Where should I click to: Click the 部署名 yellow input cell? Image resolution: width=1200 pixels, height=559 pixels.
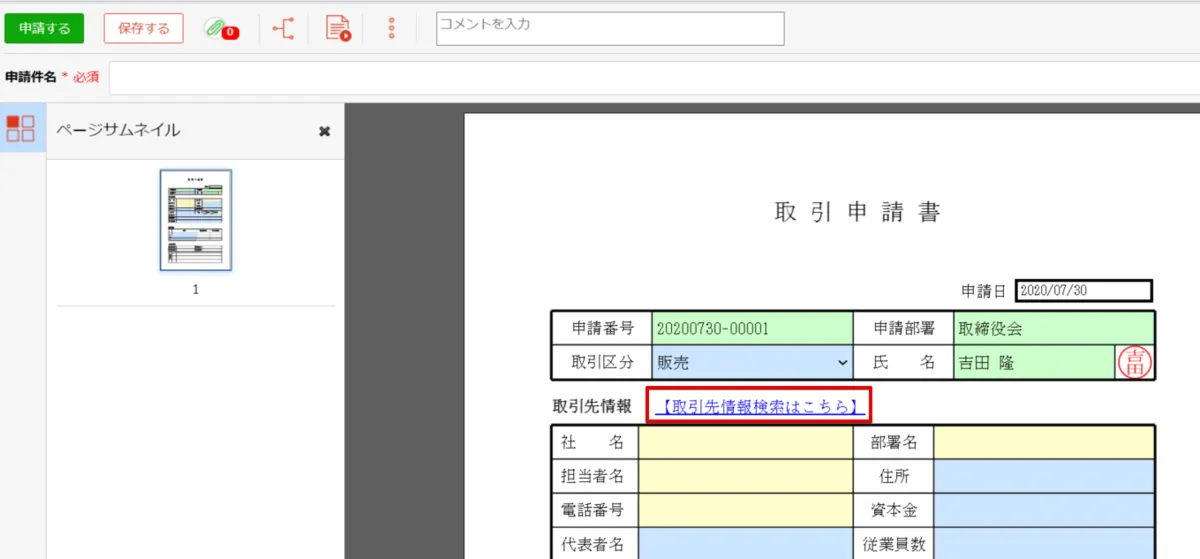pos(1043,442)
